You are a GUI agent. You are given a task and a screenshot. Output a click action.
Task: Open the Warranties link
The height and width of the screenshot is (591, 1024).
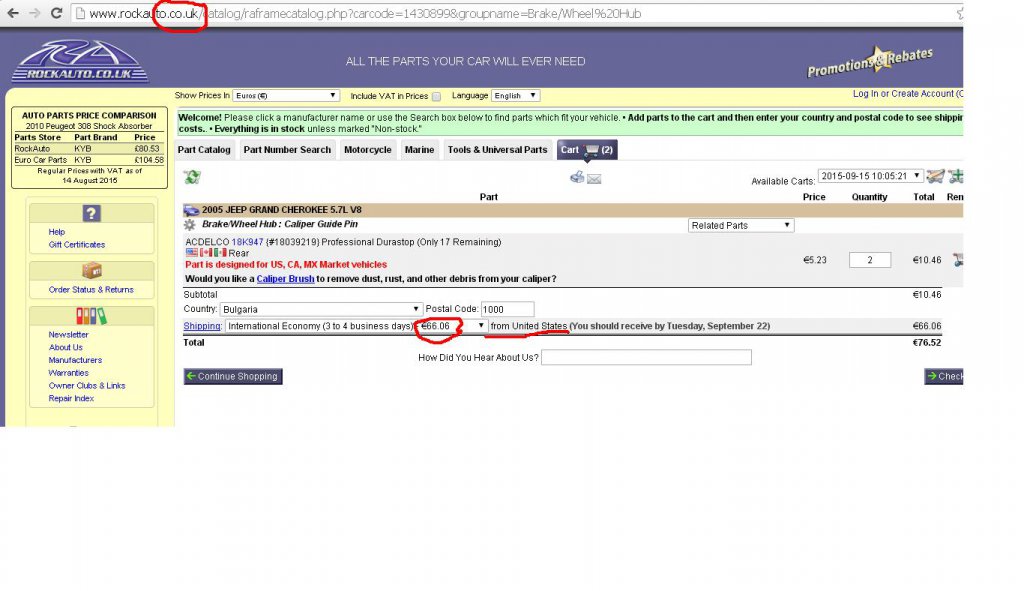tap(68, 373)
